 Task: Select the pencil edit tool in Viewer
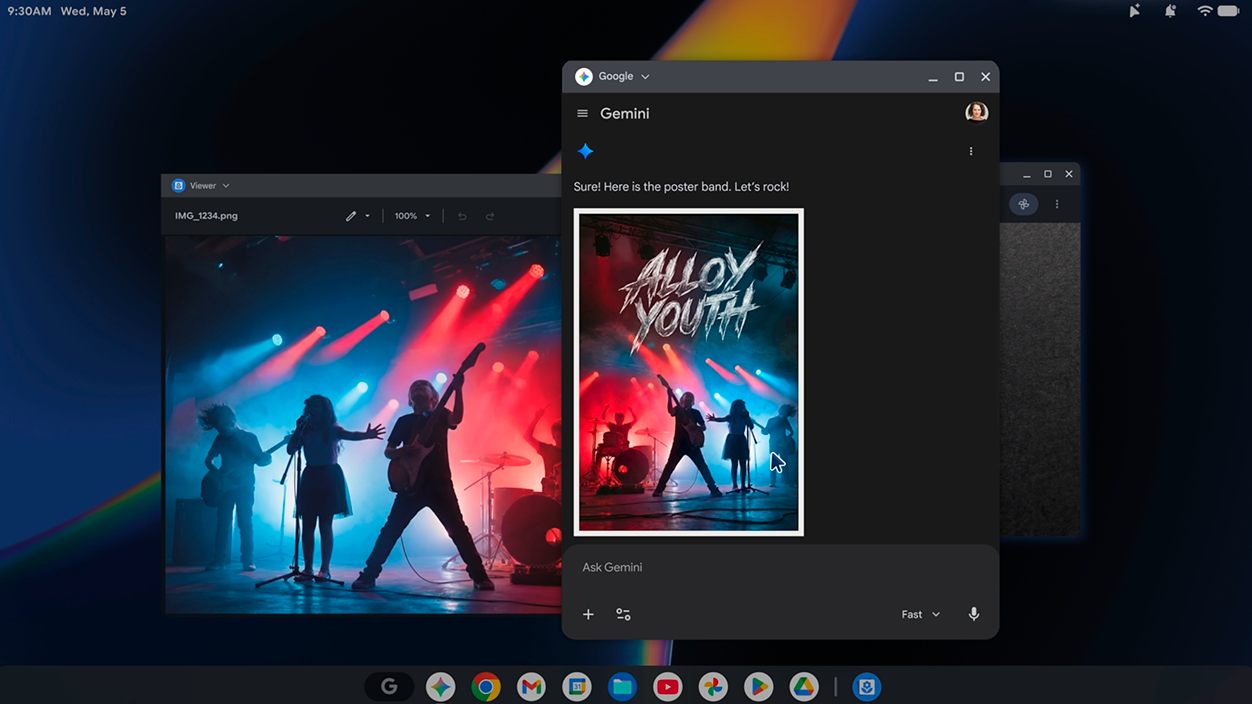(351, 216)
